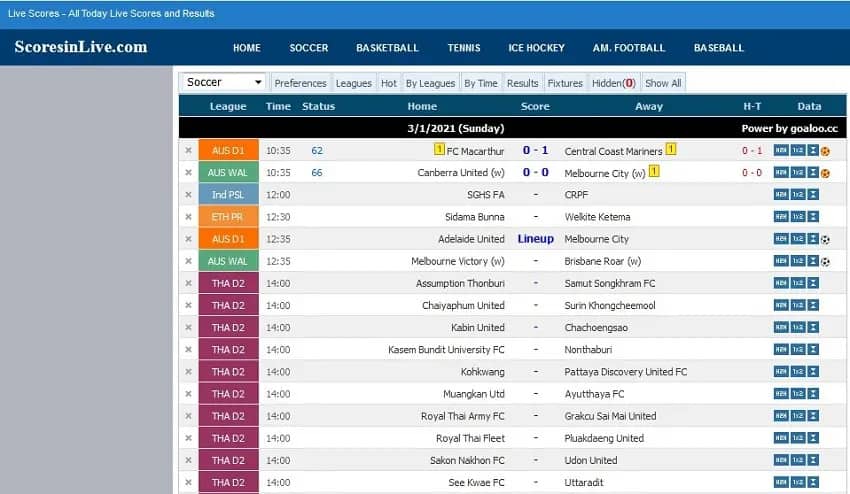Open AM. FOOTBALL in top navigation
The image size is (850, 494).
629,48
